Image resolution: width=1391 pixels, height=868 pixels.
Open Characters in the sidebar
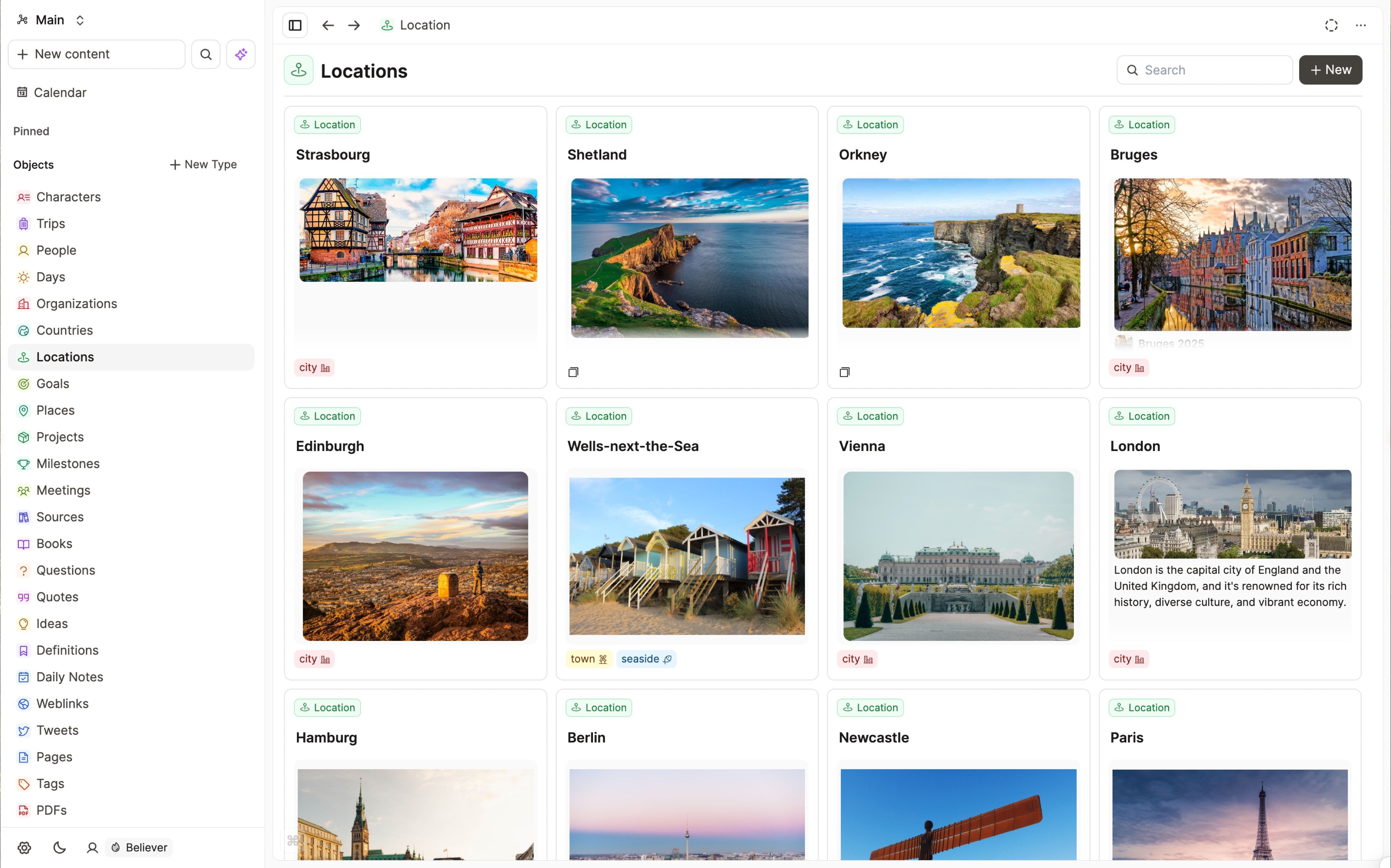click(x=68, y=197)
